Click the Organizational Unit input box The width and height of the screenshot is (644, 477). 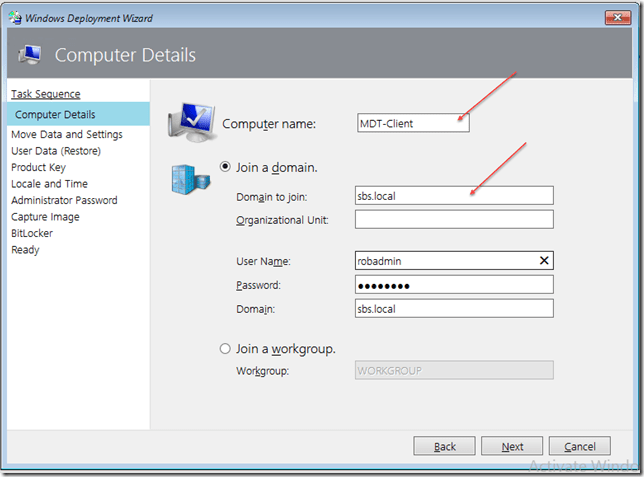point(454,219)
